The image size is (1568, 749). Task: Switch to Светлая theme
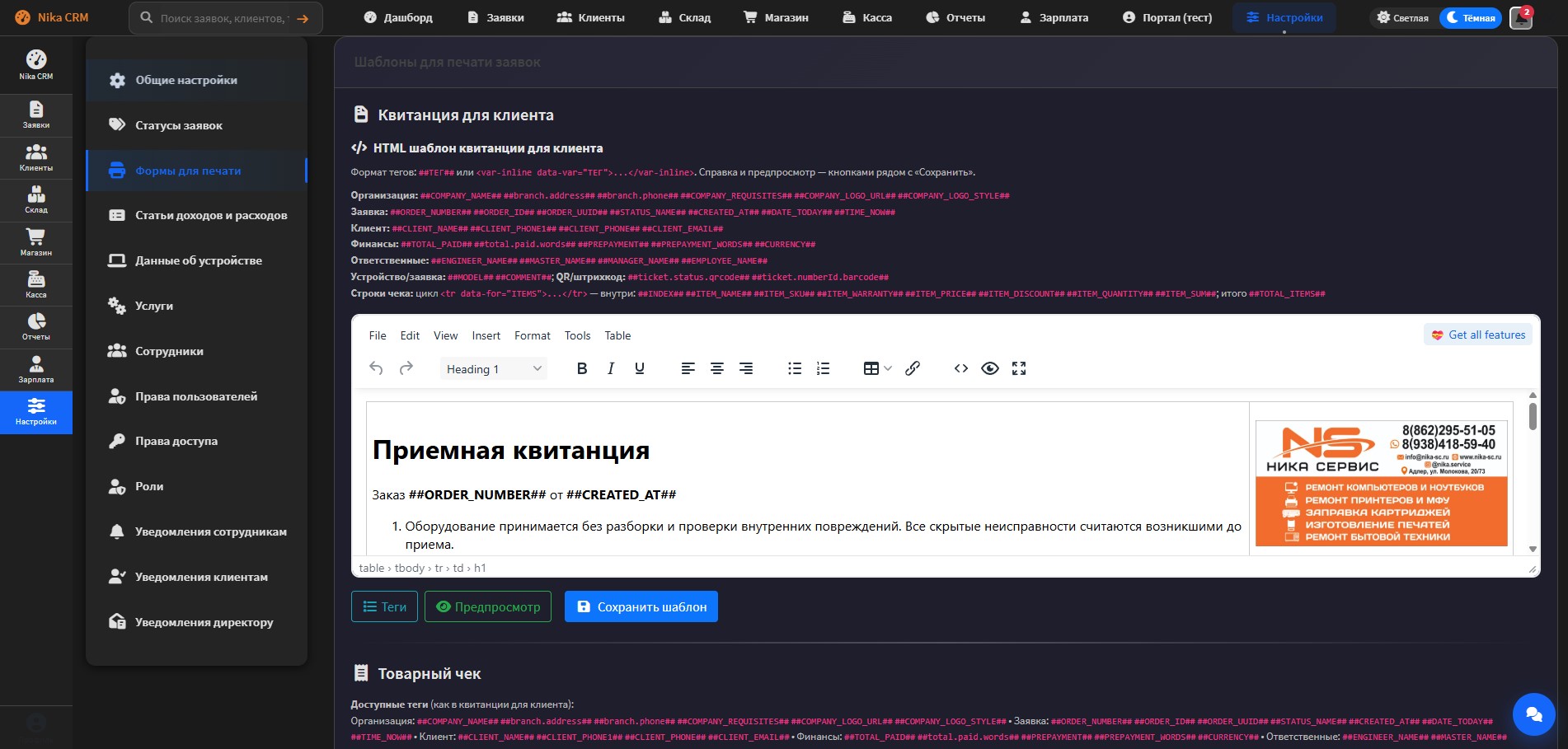coord(1403,17)
